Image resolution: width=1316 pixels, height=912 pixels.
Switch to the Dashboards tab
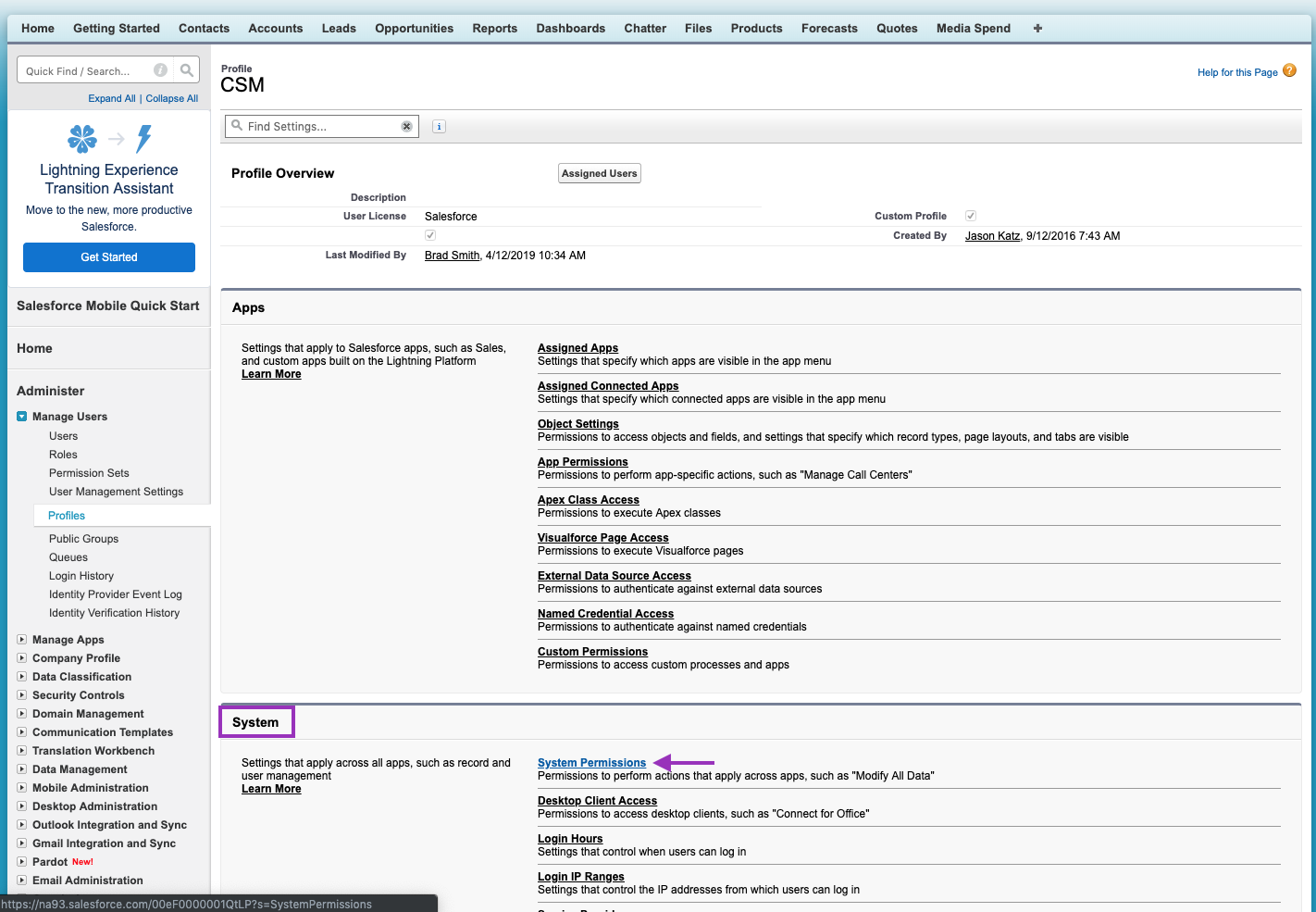pos(571,29)
